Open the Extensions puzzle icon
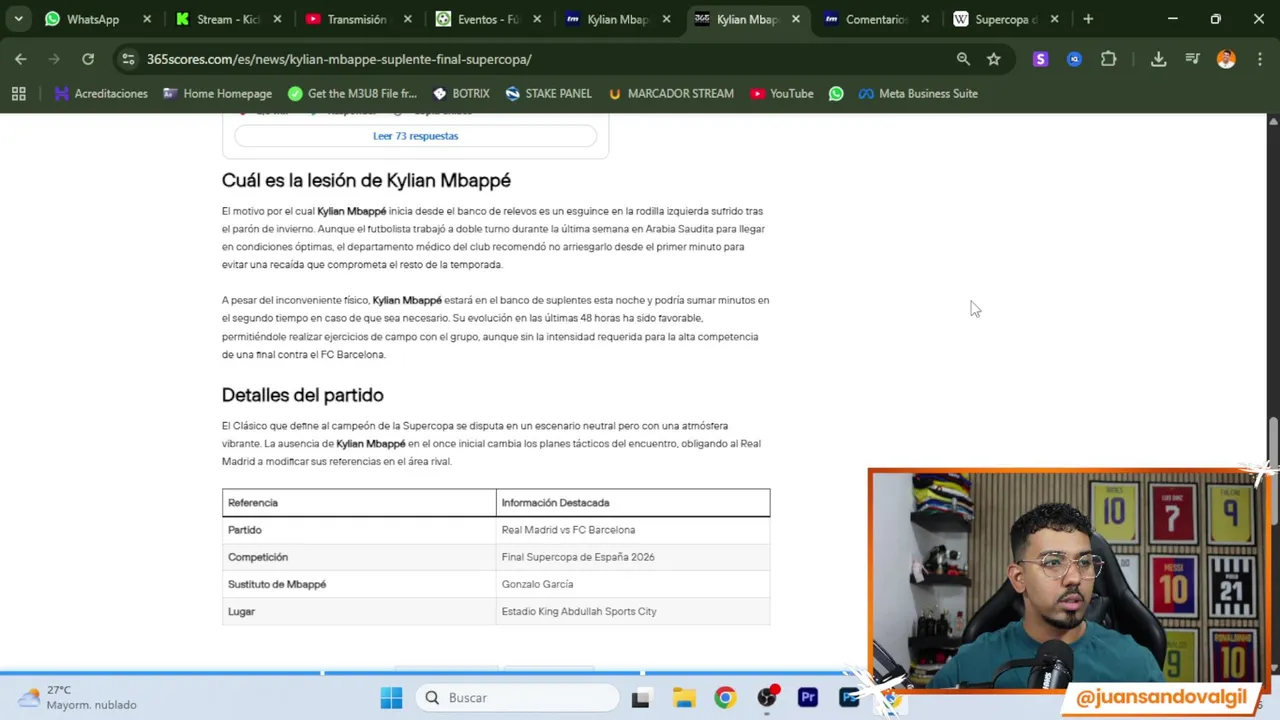This screenshot has width=1280, height=720. tap(1108, 59)
